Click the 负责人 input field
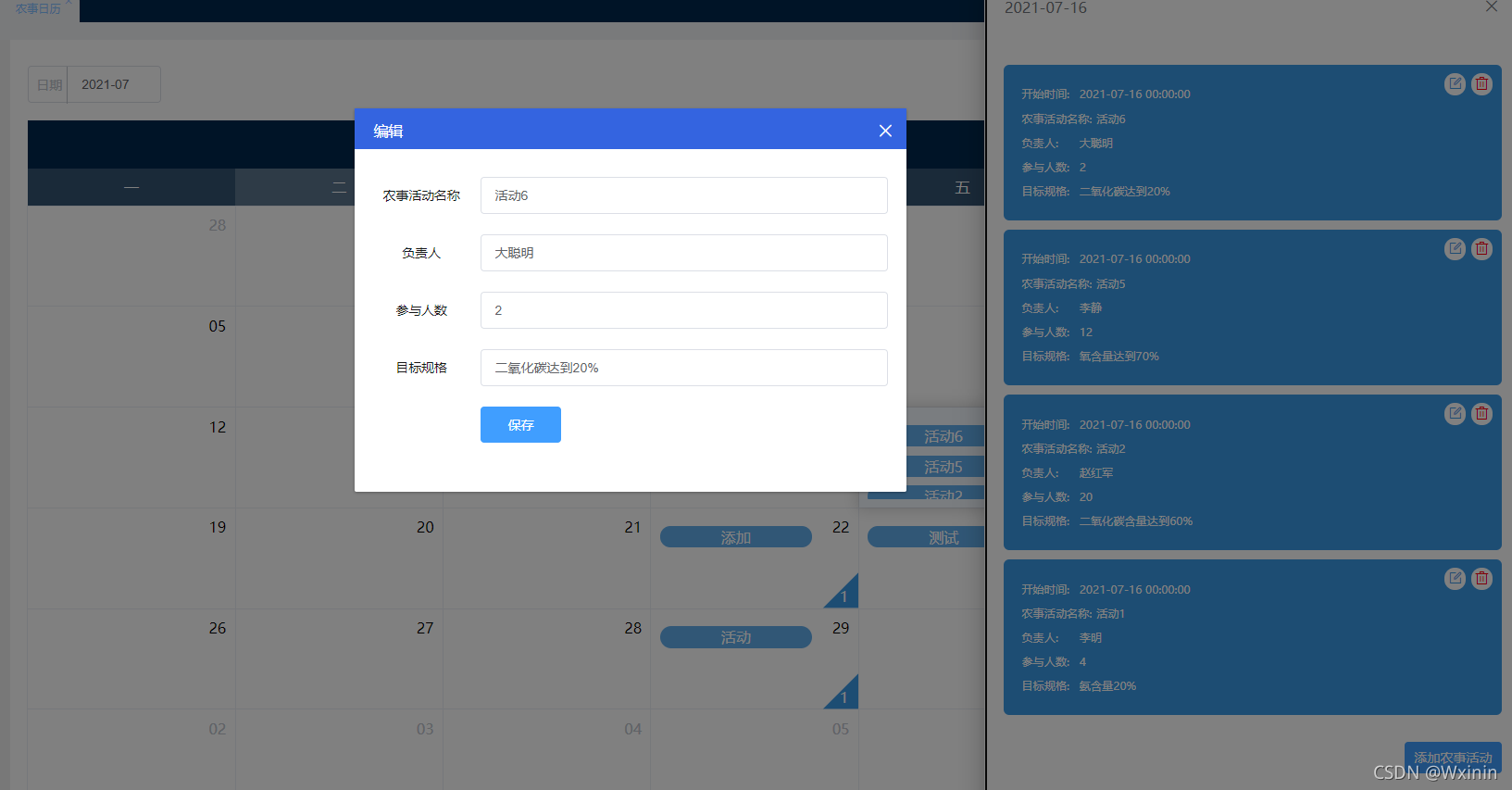1512x790 pixels. tap(683, 253)
